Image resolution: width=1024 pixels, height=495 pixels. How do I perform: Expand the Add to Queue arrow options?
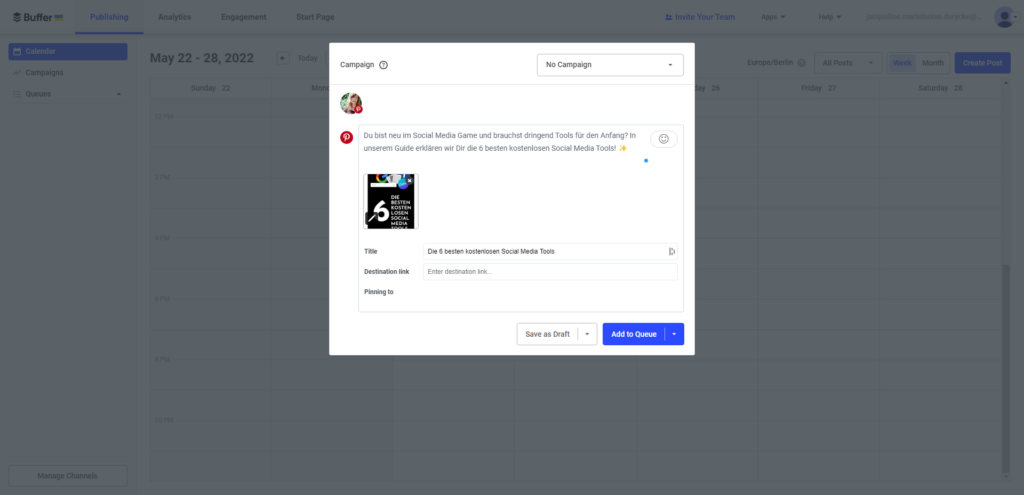point(674,334)
